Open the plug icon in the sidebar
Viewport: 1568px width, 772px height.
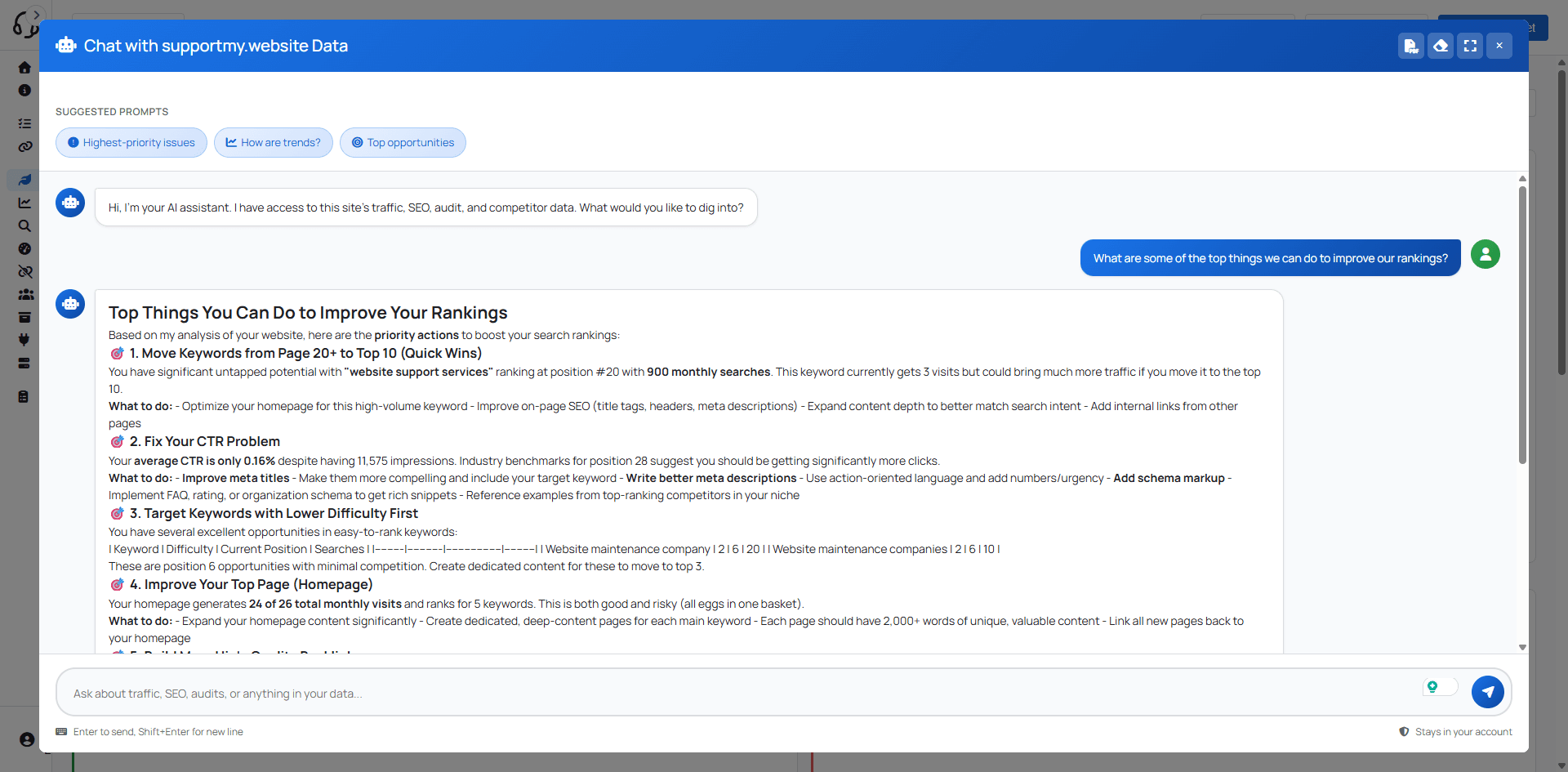pos(24,340)
